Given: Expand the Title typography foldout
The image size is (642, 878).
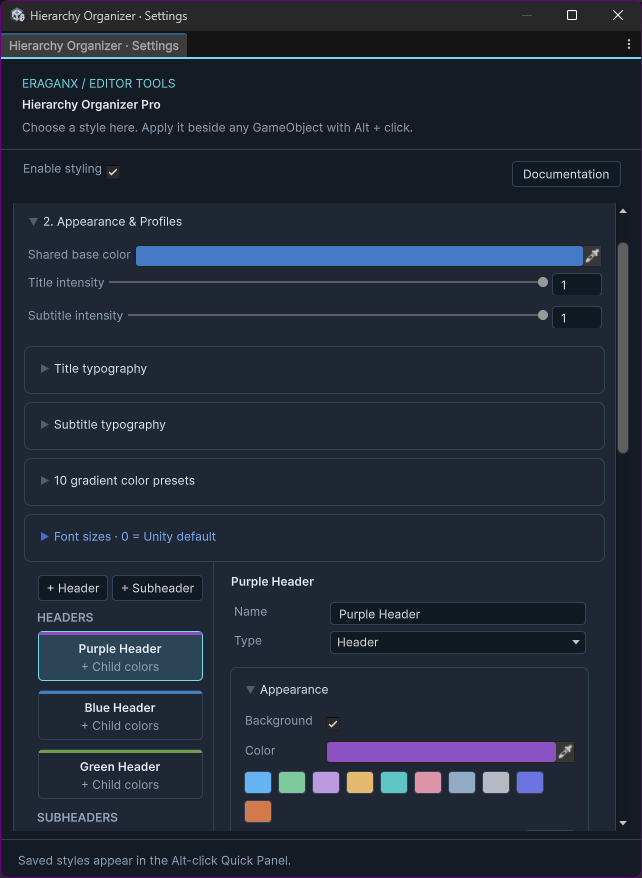Looking at the screenshot, I should pos(44,368).
